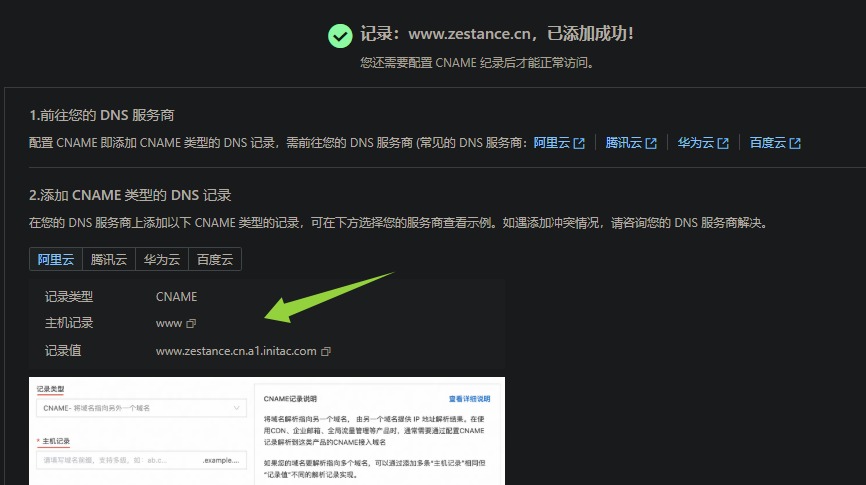Screen dimensions: 866x485
Task: Click the external link icon beside 阿里云
Action: coord(579,143)
